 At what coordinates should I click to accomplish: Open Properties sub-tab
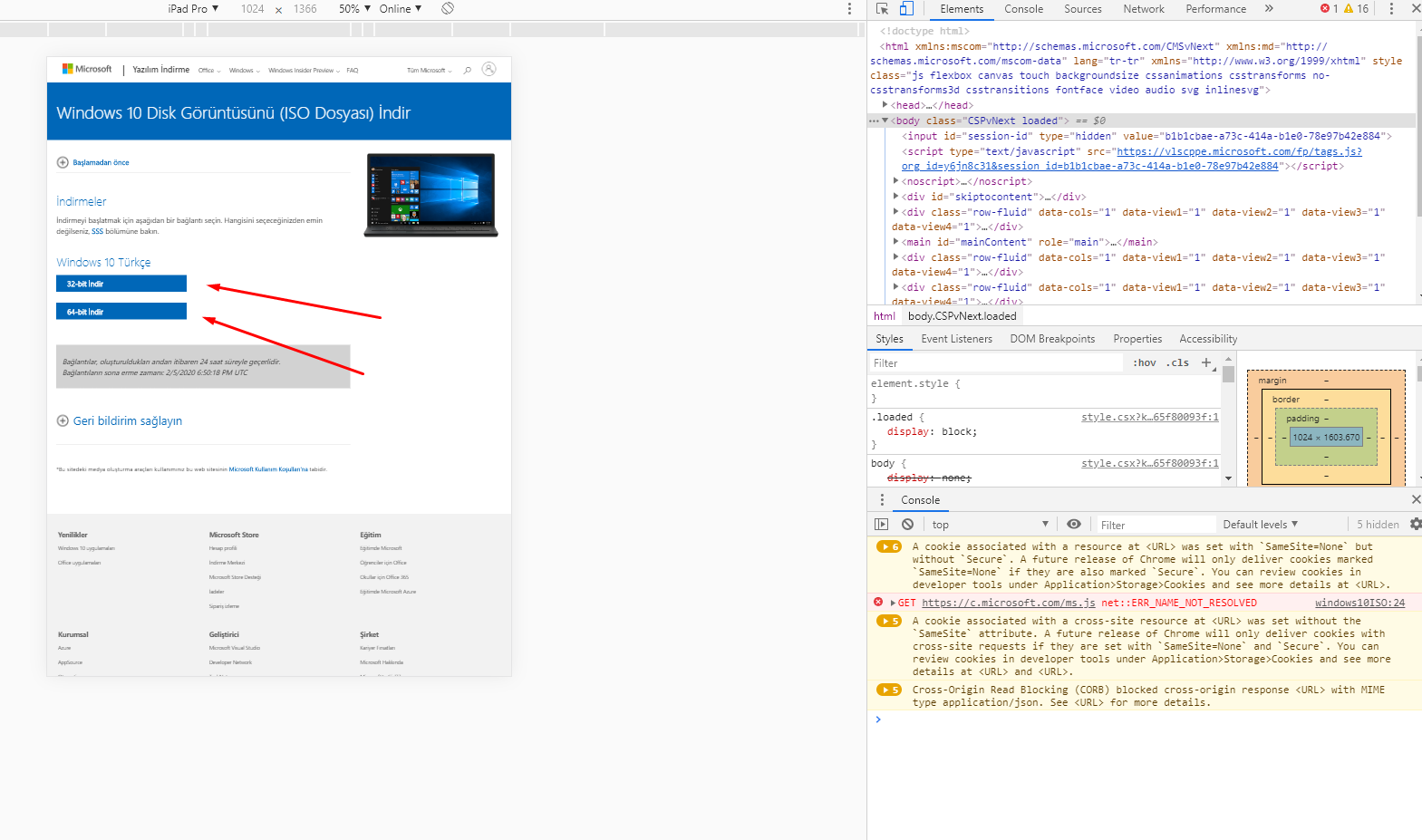click(x=1137, y=339)
